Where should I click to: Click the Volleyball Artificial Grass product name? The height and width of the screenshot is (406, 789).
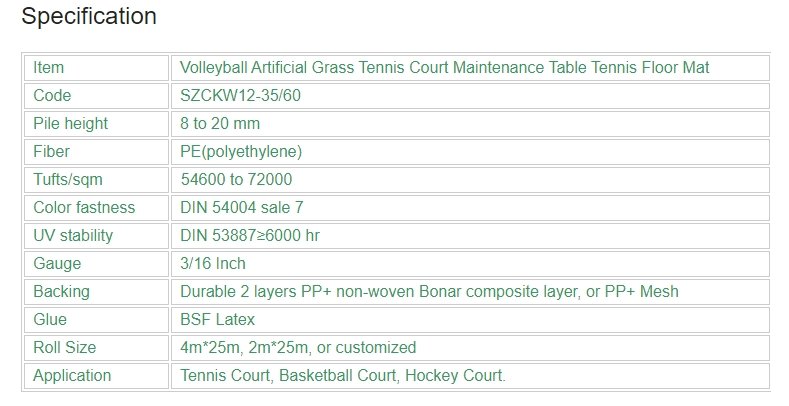[x=444, y=67]
